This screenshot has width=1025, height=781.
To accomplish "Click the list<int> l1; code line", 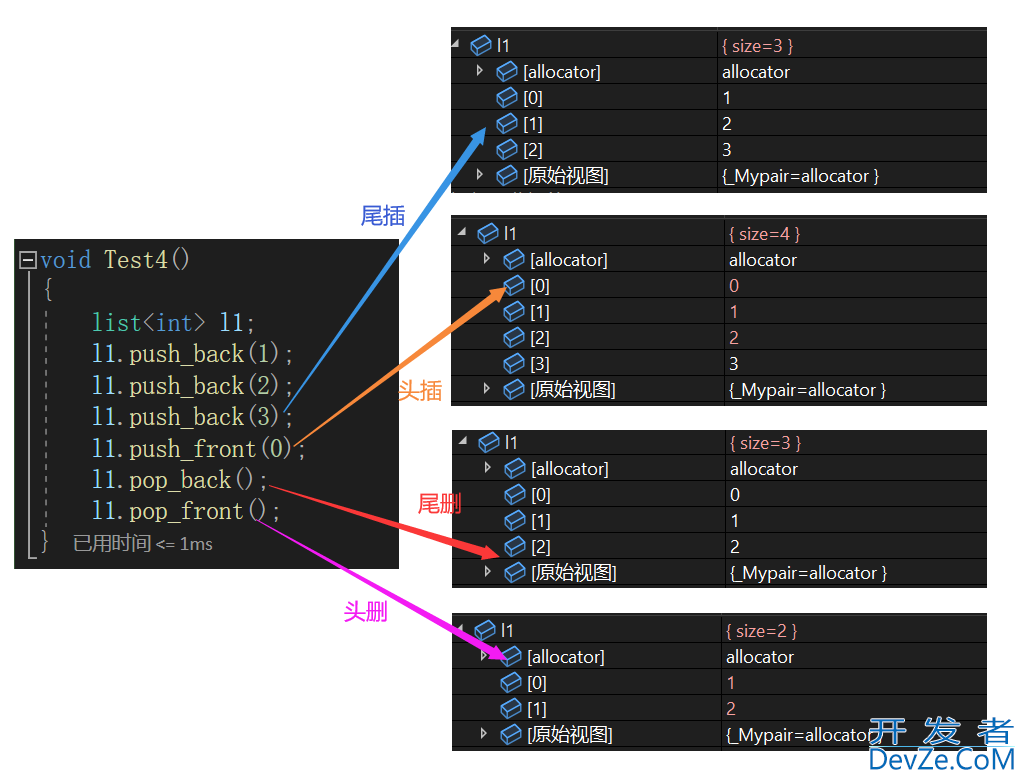I will tap(173, 323).
